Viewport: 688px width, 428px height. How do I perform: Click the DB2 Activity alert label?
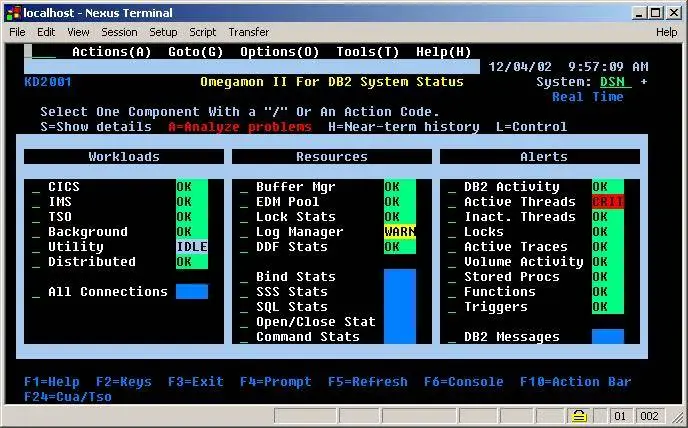coord(512,187)
